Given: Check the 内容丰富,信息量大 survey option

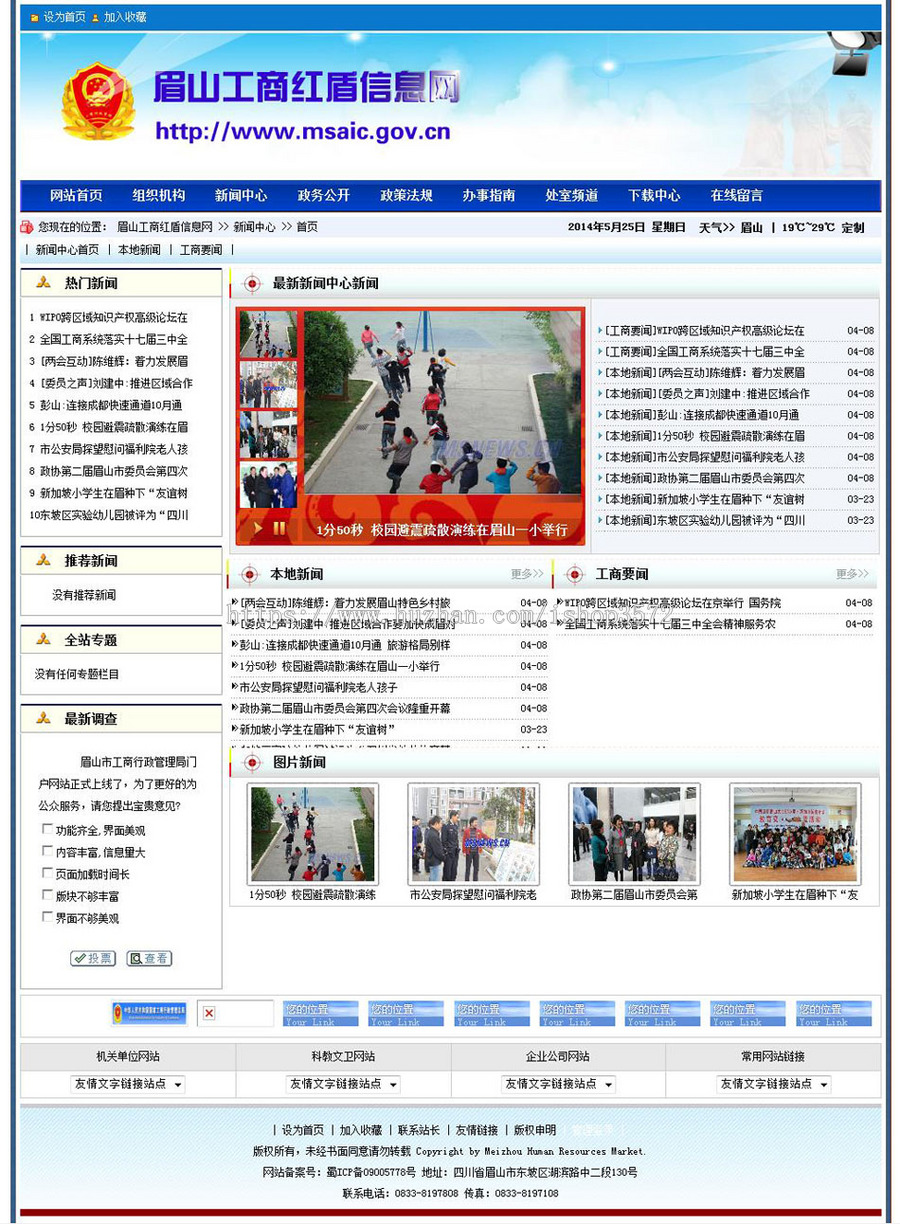Looking at the screenshot, I should [x=46, y=853].
